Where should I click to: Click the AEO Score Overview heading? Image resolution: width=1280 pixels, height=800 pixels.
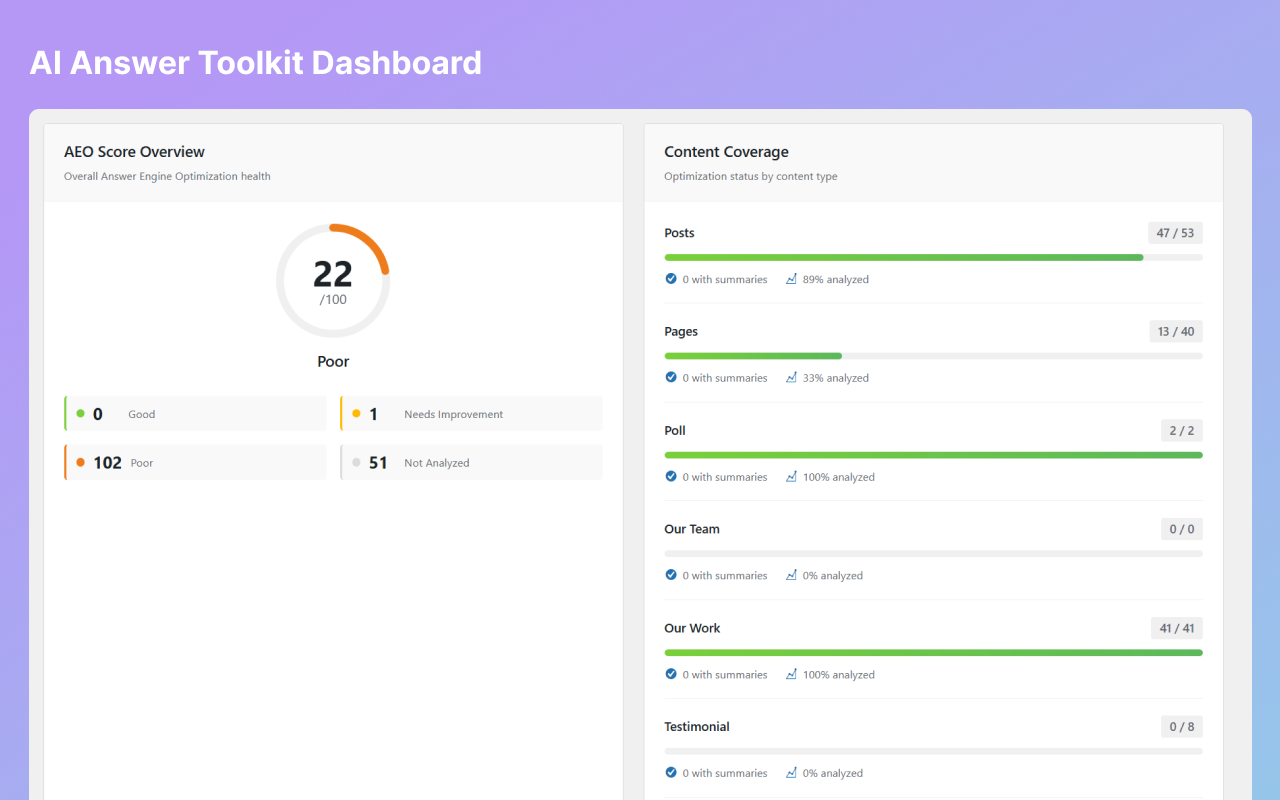[x=134, y=152]
